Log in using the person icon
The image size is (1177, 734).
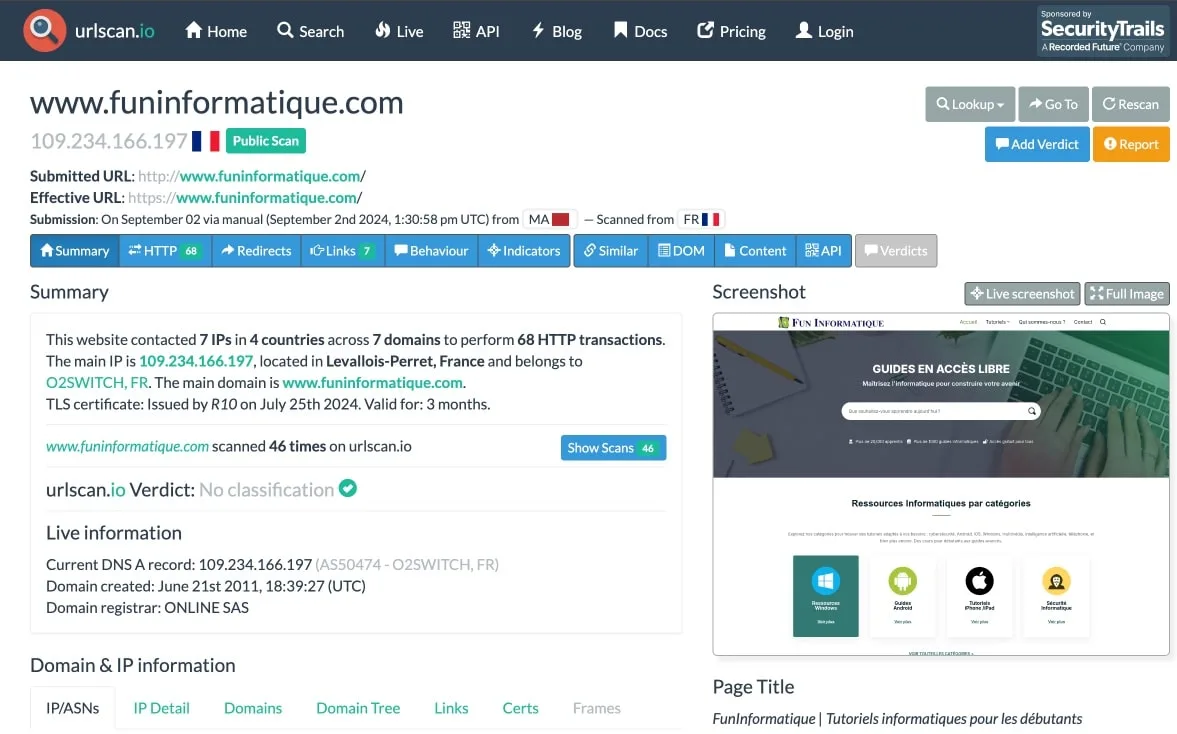click(806, 31)
